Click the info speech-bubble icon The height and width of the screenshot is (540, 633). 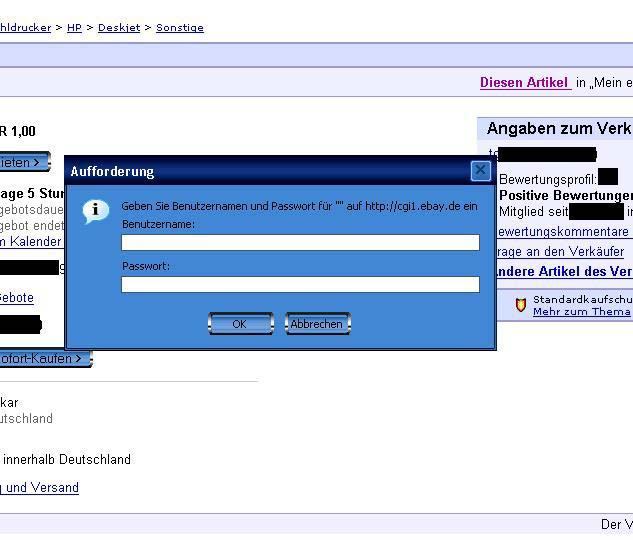pyautogui.click(x=96, y=211)
